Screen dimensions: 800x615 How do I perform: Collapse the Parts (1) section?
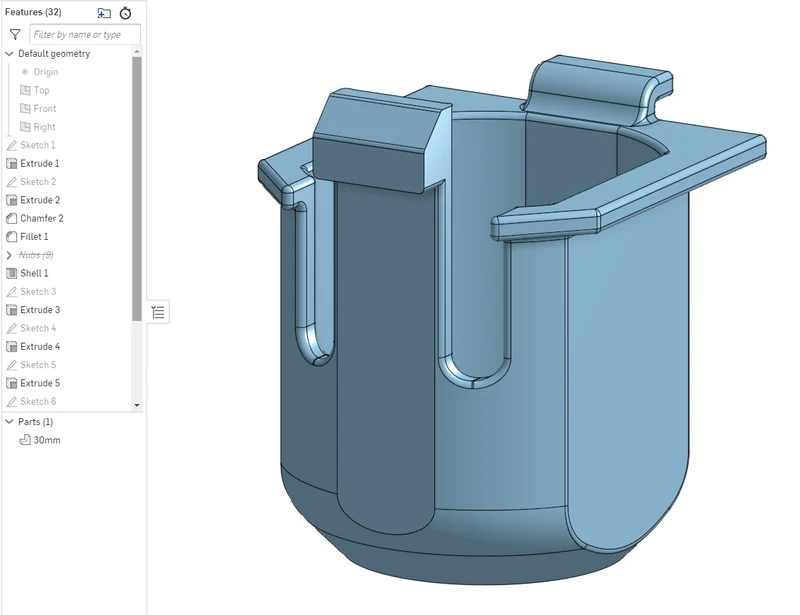(9, 422)
